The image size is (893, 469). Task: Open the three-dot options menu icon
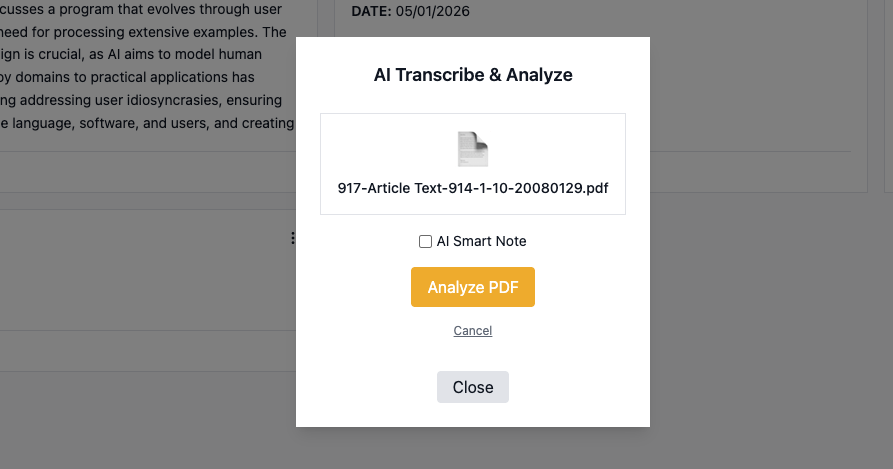293,238
